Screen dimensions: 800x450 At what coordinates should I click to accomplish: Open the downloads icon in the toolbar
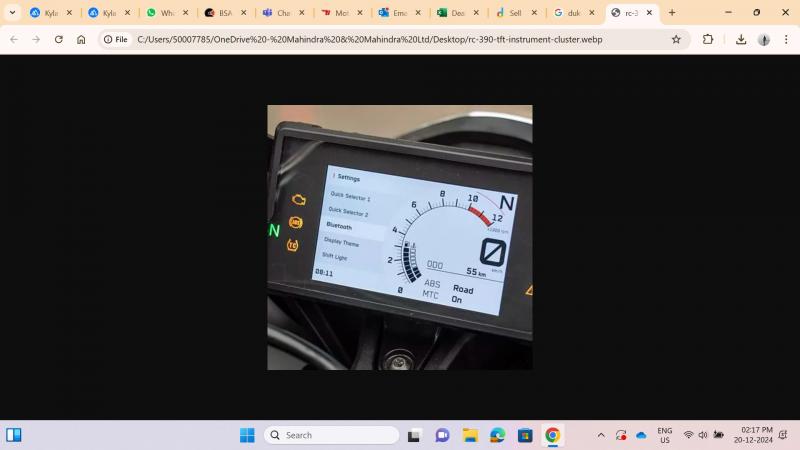point(741,39)
